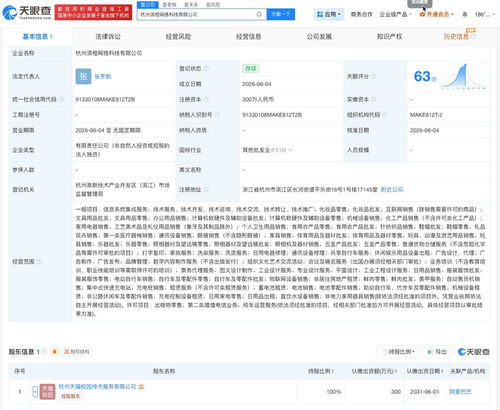Switch to the 知识产权 tab
The height and width of the screenshot is (410, 500).
coord(389,37)
